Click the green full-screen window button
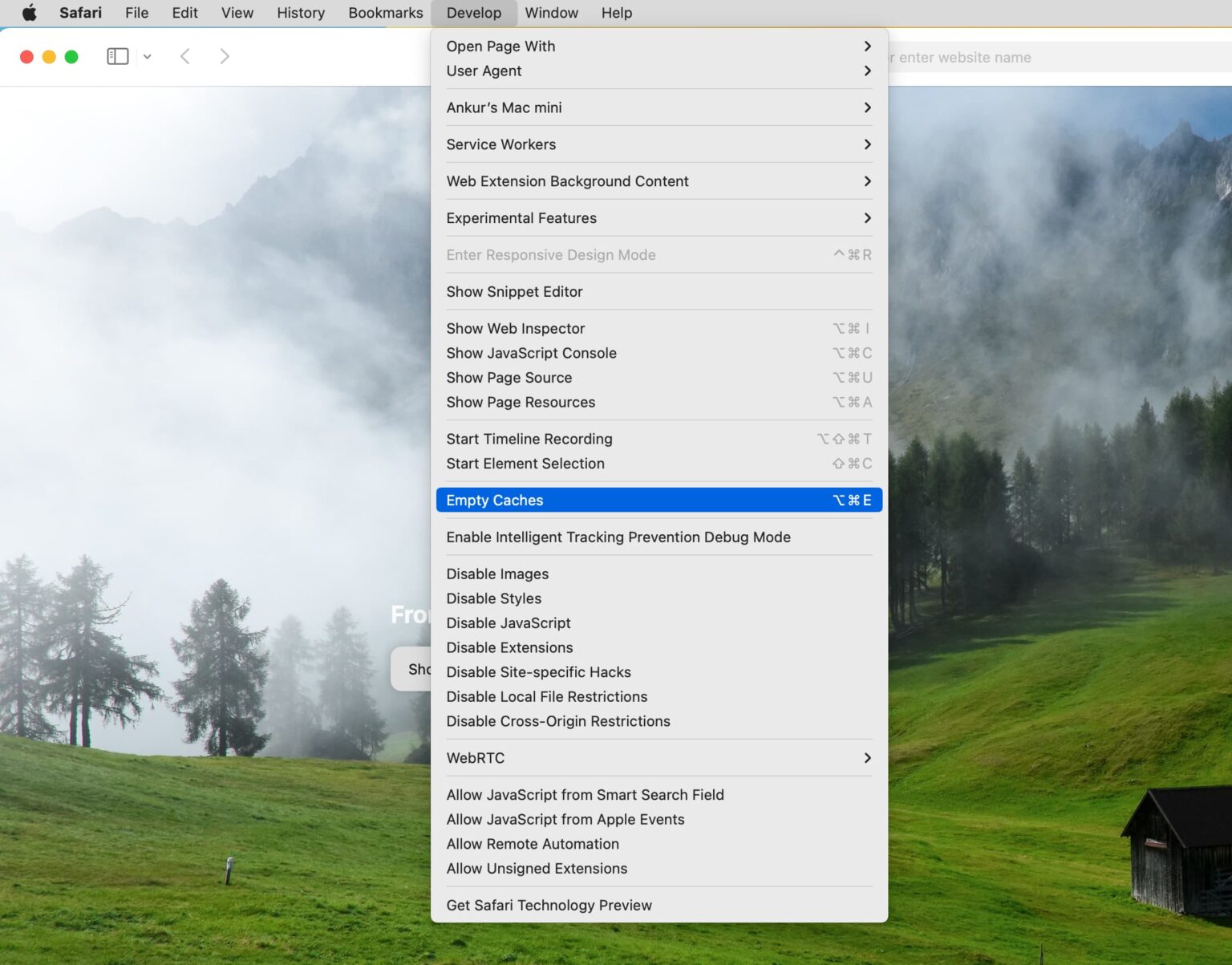1232x965 pixels. [x=71, y=56]
